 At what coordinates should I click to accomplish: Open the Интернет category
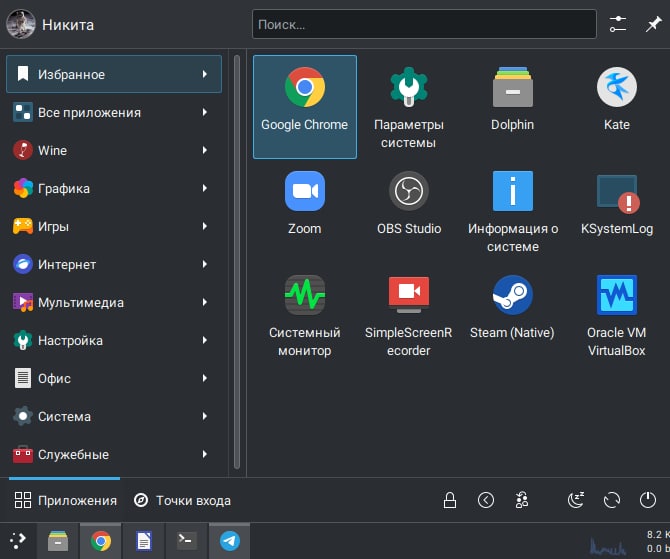click(x=114, y=265)
